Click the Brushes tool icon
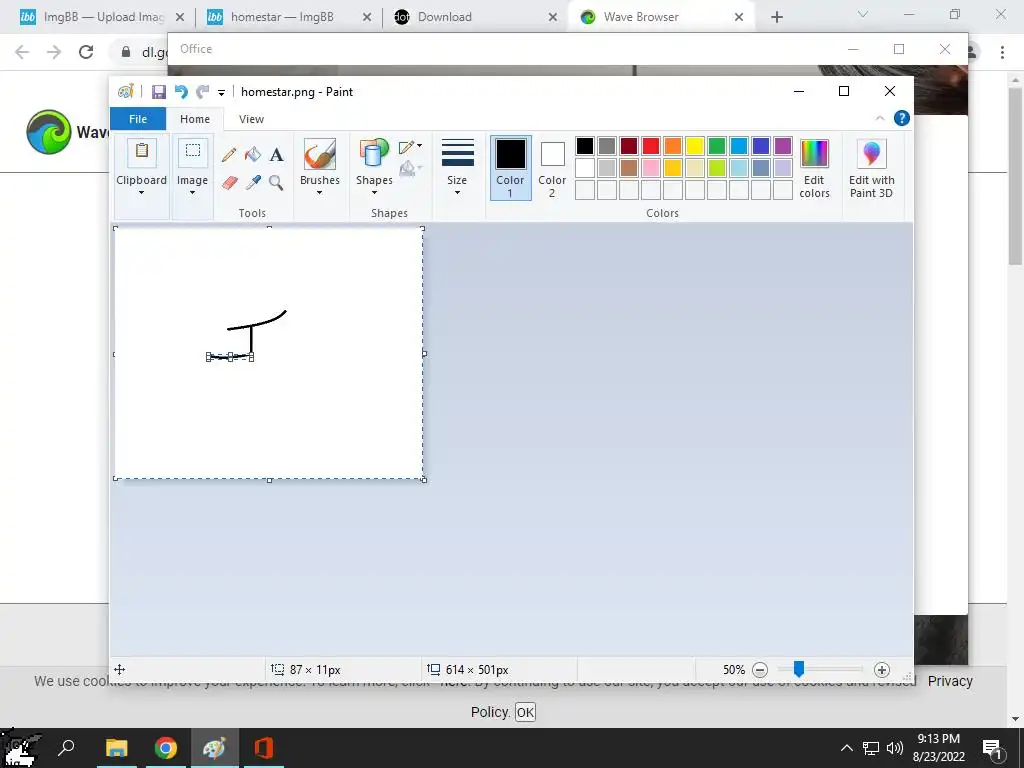This screenshot has width=1024, height=768. coord(320,154)
